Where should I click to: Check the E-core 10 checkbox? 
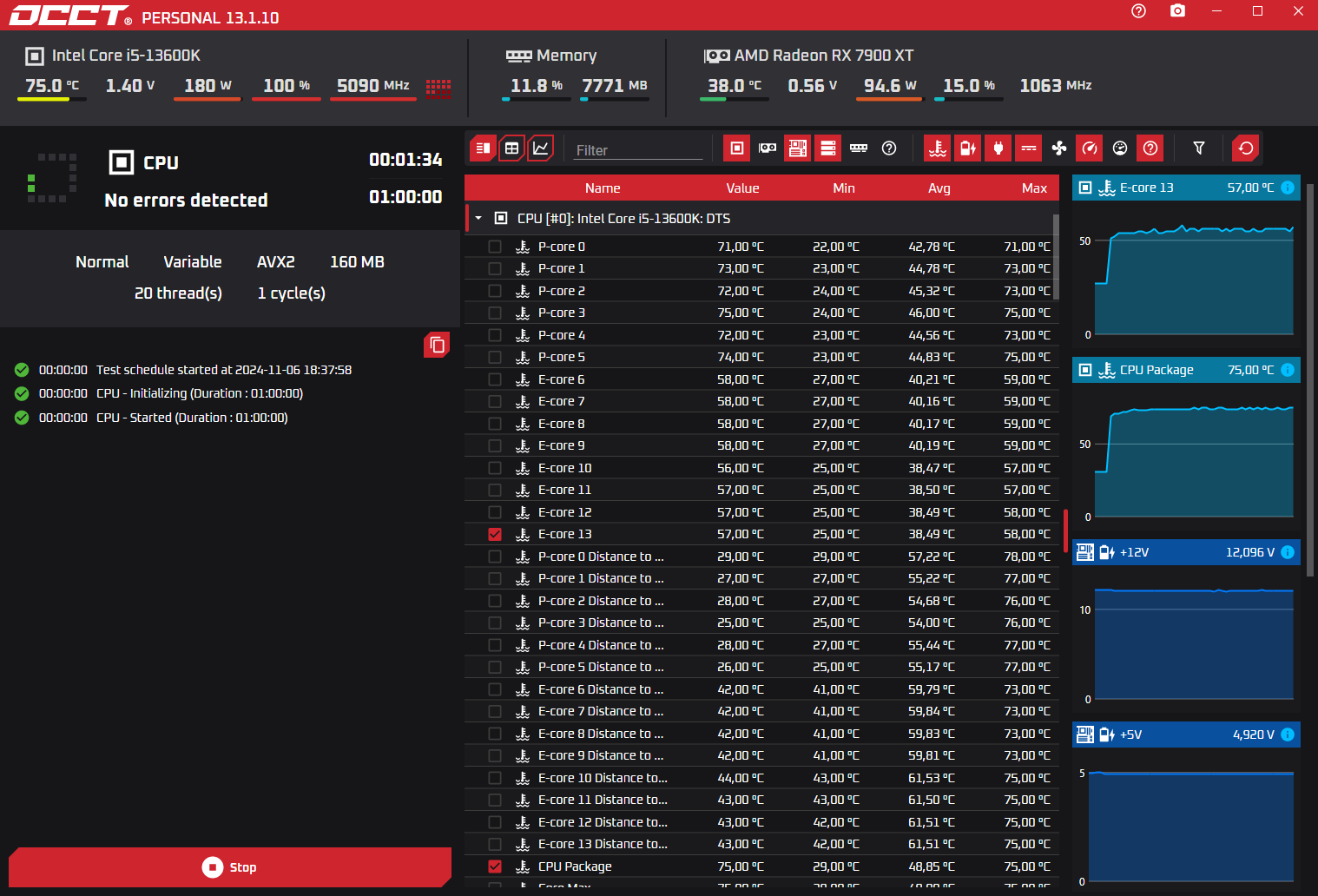[x=495, y=468]
